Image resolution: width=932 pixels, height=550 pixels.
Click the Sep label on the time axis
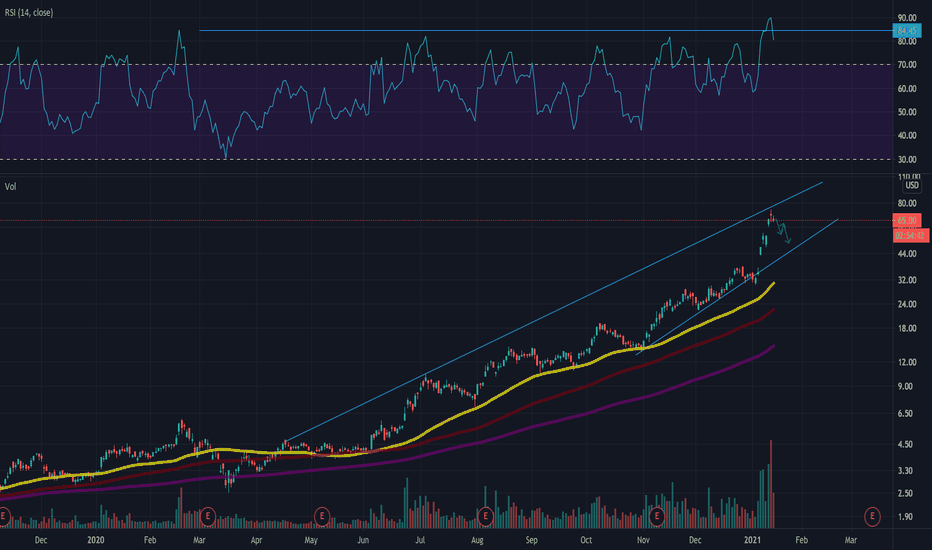pyautogui.click(x=531, y=540)
